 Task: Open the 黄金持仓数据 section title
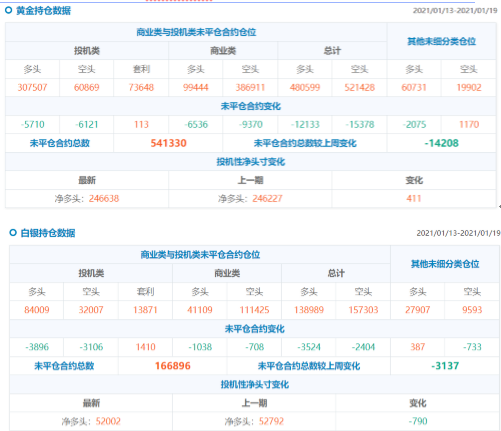(43, 11)
